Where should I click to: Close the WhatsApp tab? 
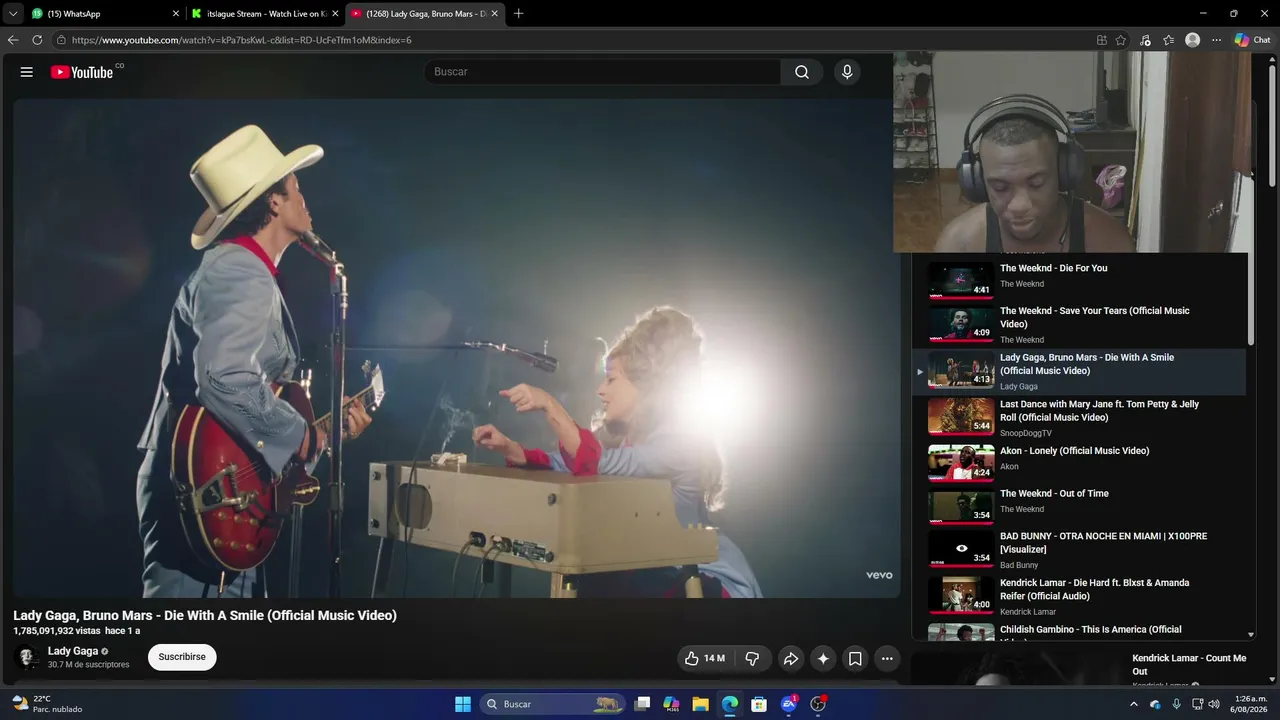(176, 14)
